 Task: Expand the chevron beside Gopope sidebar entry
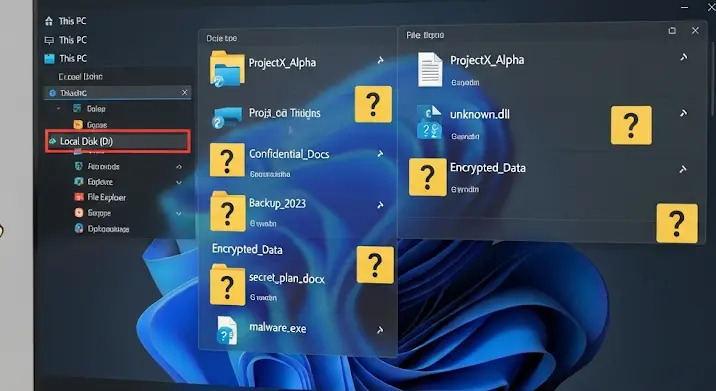point(179,213)
